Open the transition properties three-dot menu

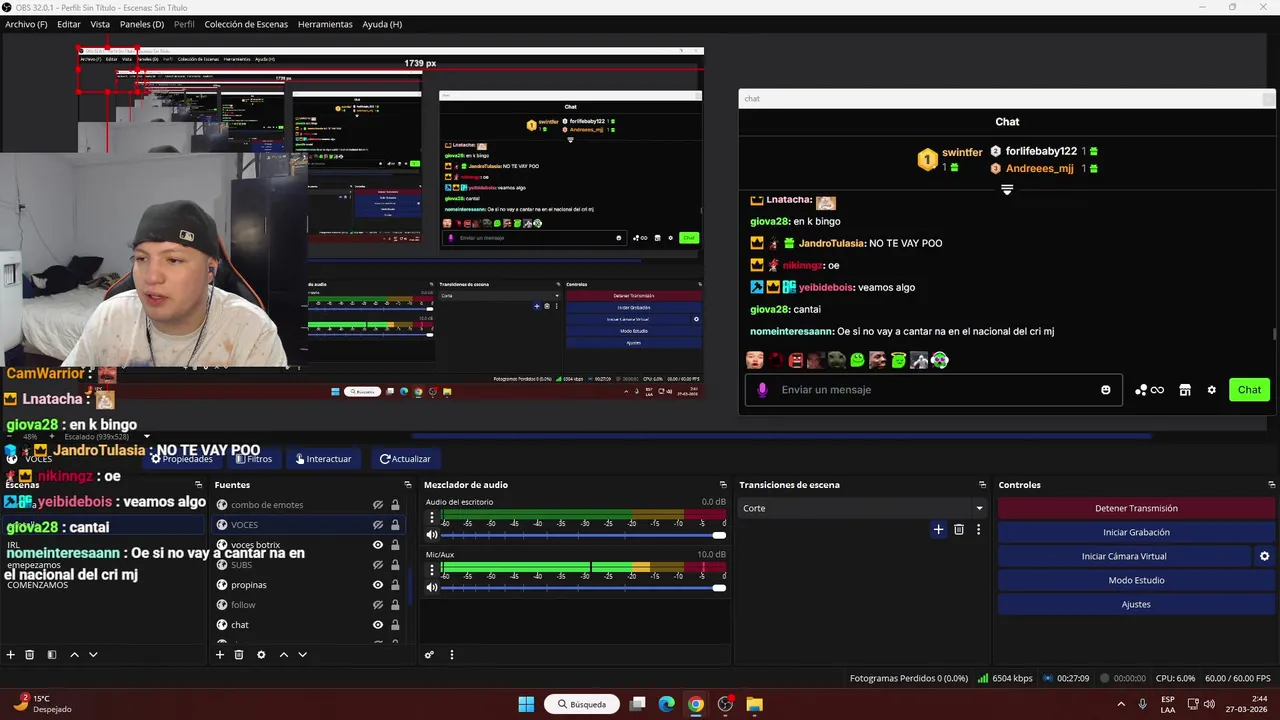point(978,530)
